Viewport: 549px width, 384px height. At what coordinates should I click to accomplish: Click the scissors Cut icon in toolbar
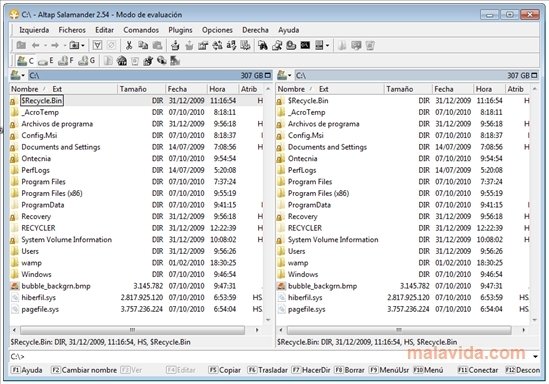tap(129, 45)
